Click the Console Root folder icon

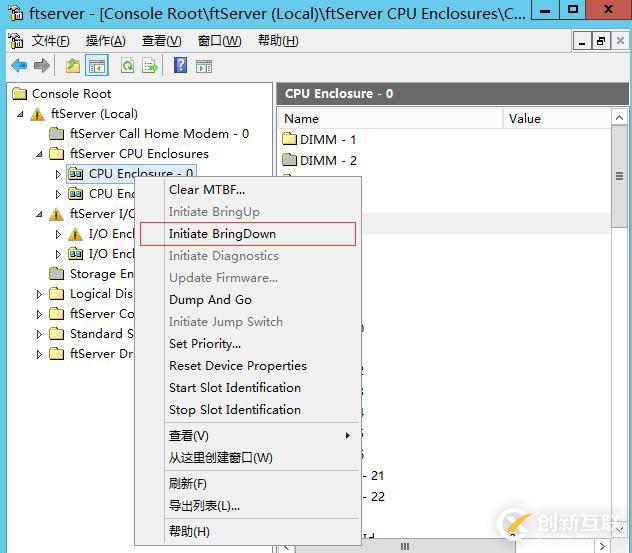tap(19, 94)
